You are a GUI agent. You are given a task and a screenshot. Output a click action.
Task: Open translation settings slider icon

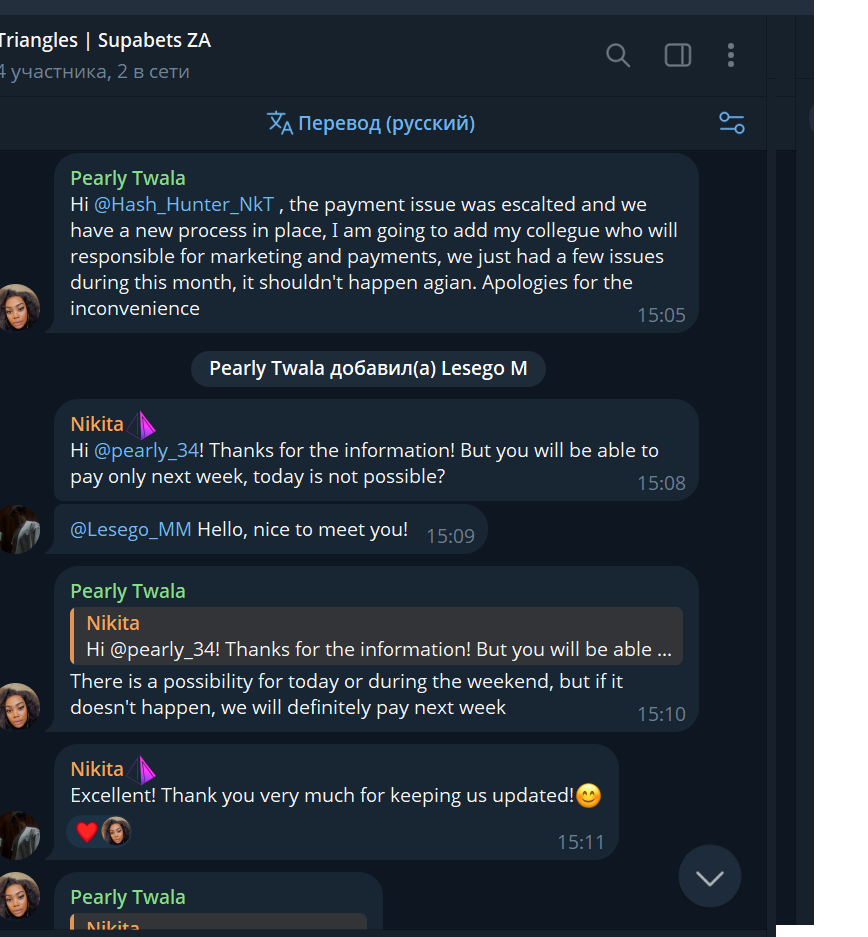[731, 123]
